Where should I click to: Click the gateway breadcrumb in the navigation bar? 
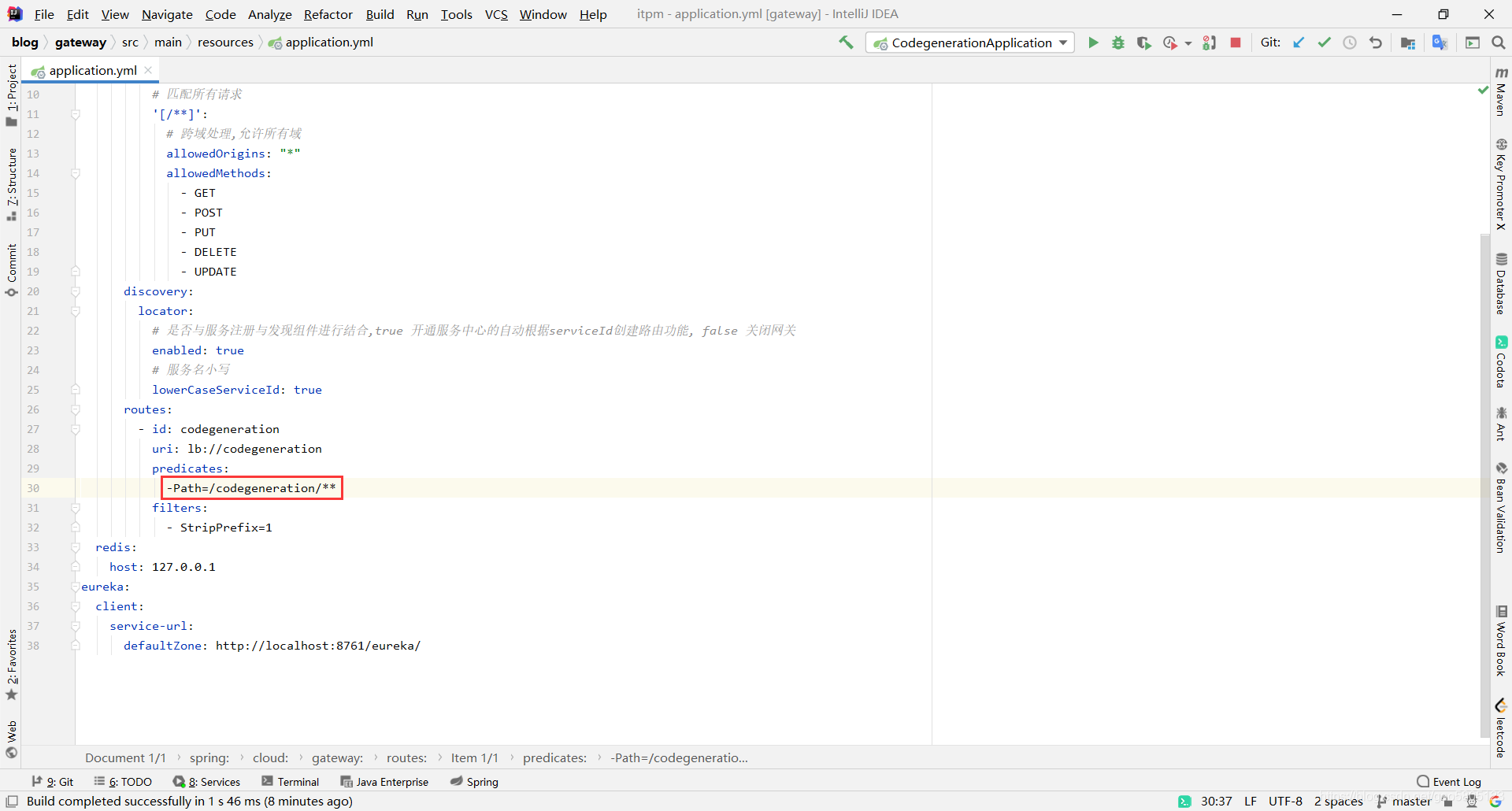pos(80,43)
